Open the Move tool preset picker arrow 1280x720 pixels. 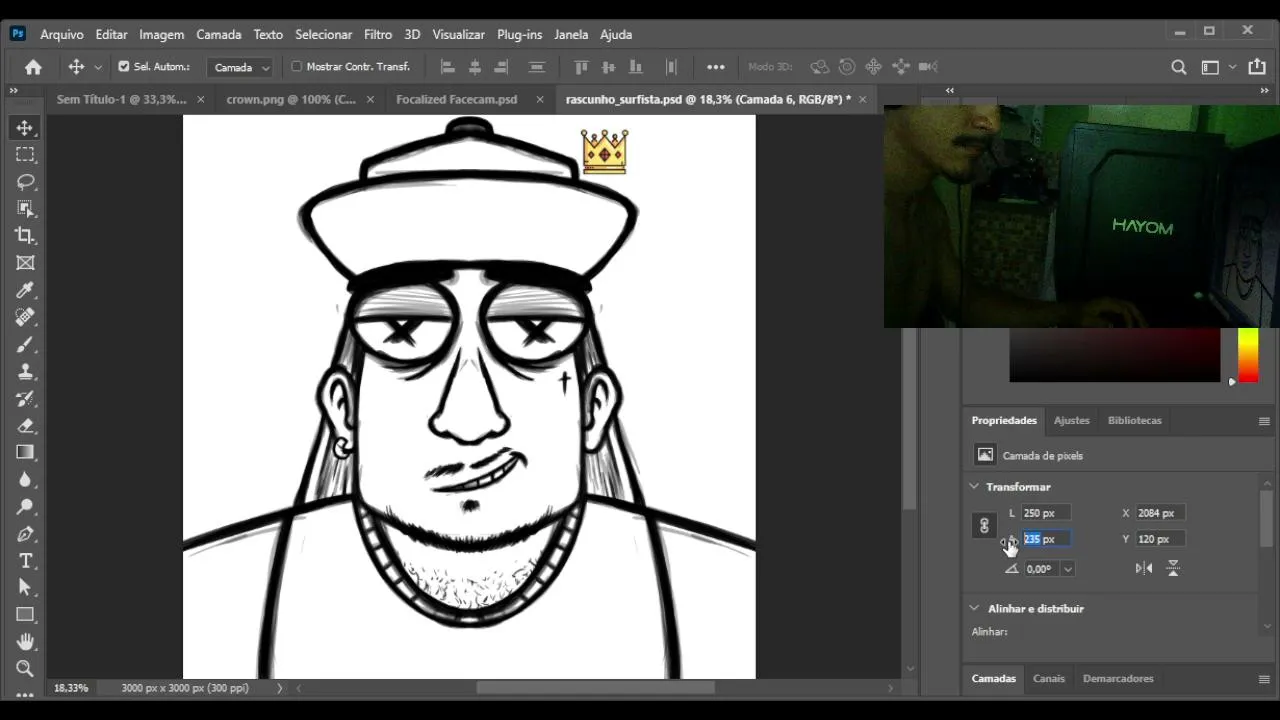coord(98,67)
